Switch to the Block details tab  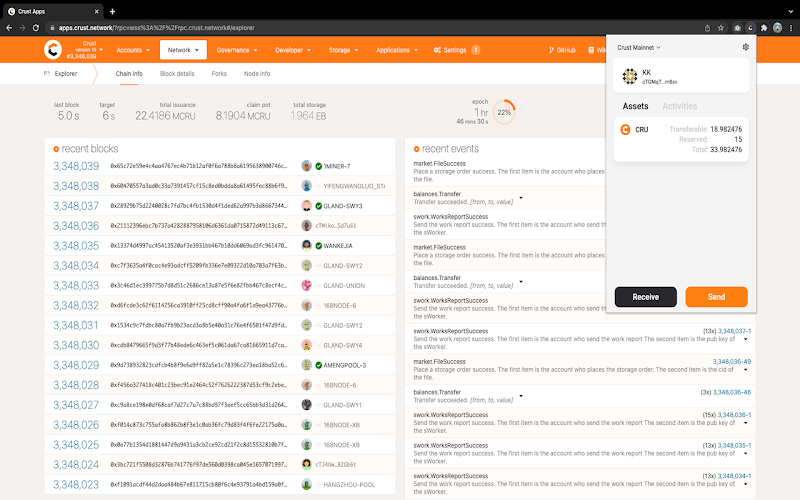177,73
